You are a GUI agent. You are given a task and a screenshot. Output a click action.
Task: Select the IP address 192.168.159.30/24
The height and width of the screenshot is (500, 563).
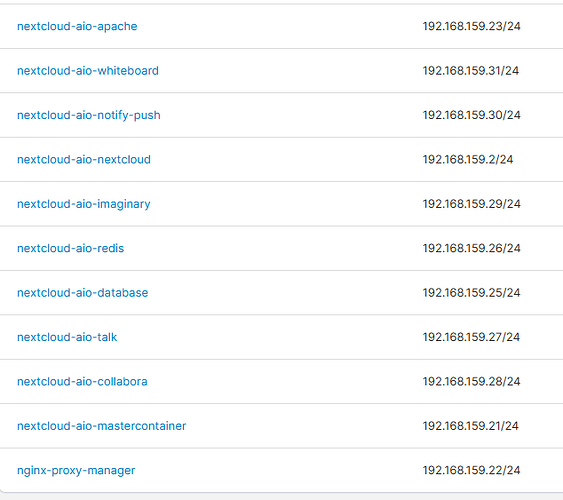point(471,115)
